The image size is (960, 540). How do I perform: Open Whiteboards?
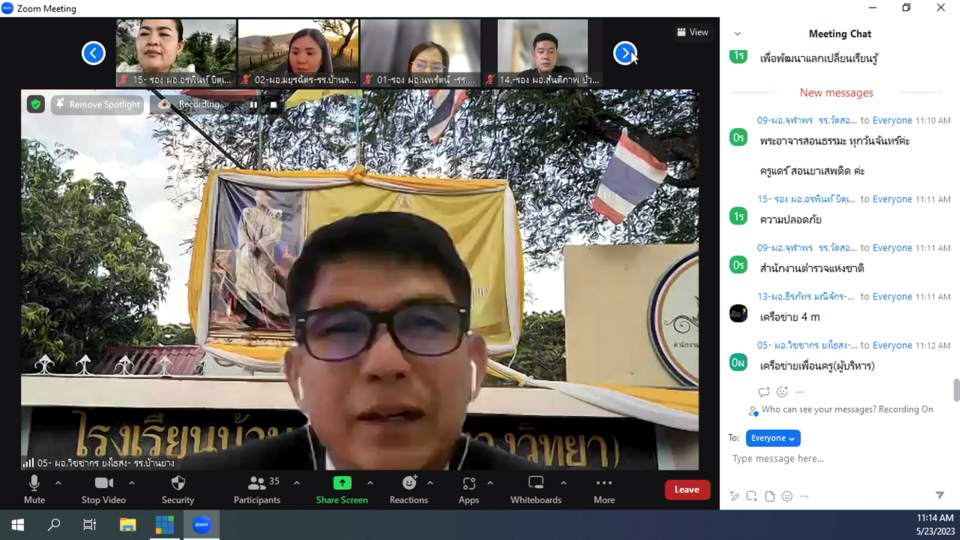tap(536, 489)
